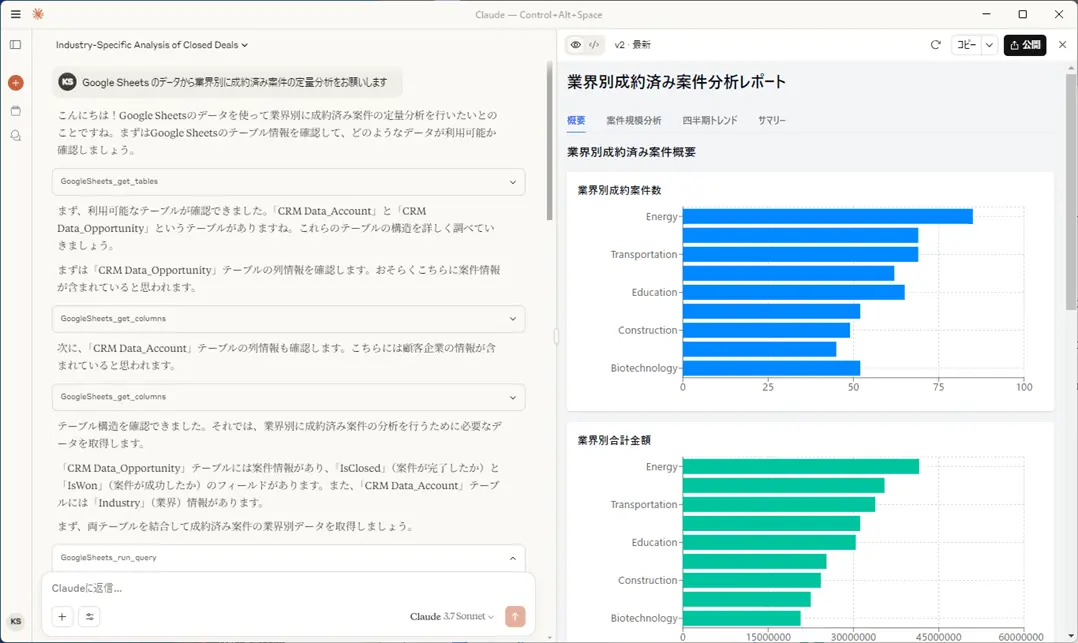Publish the artifact with the 公開 button
1078x643 pixels.
click(1027, 45)
